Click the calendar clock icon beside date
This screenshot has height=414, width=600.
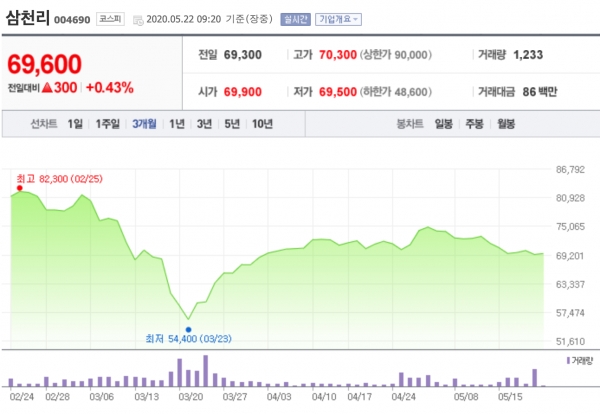click(x=138, y=20)
